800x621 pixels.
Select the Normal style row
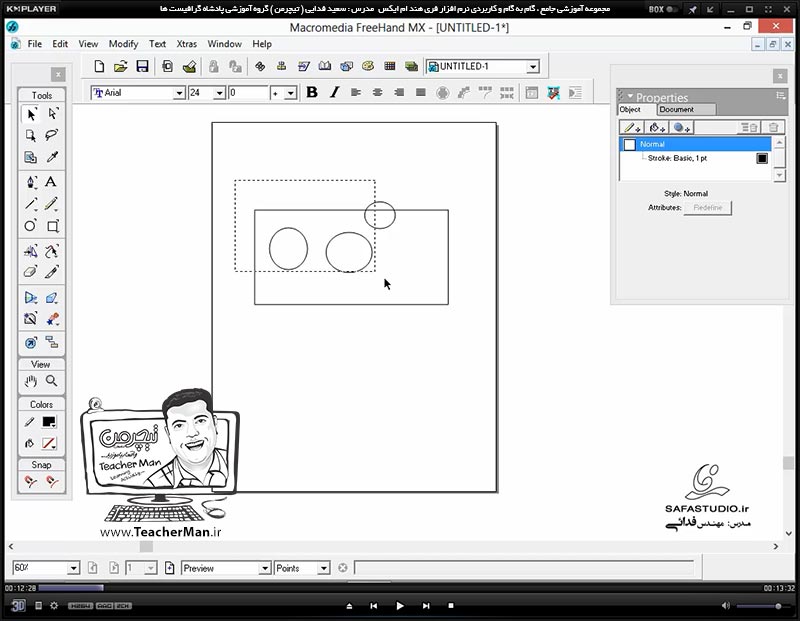695,144
